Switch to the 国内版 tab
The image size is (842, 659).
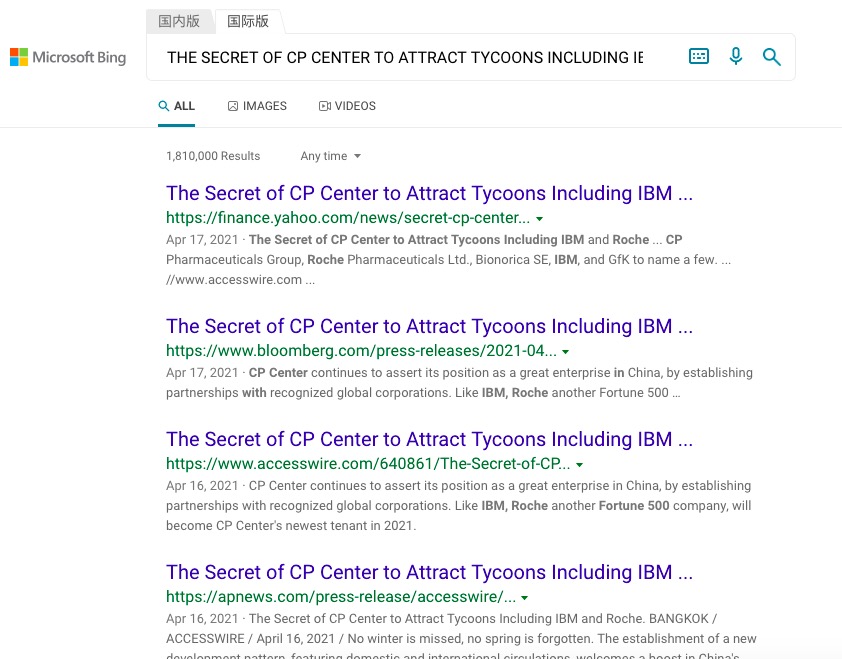pyautogui.click(x=179, y=21)
